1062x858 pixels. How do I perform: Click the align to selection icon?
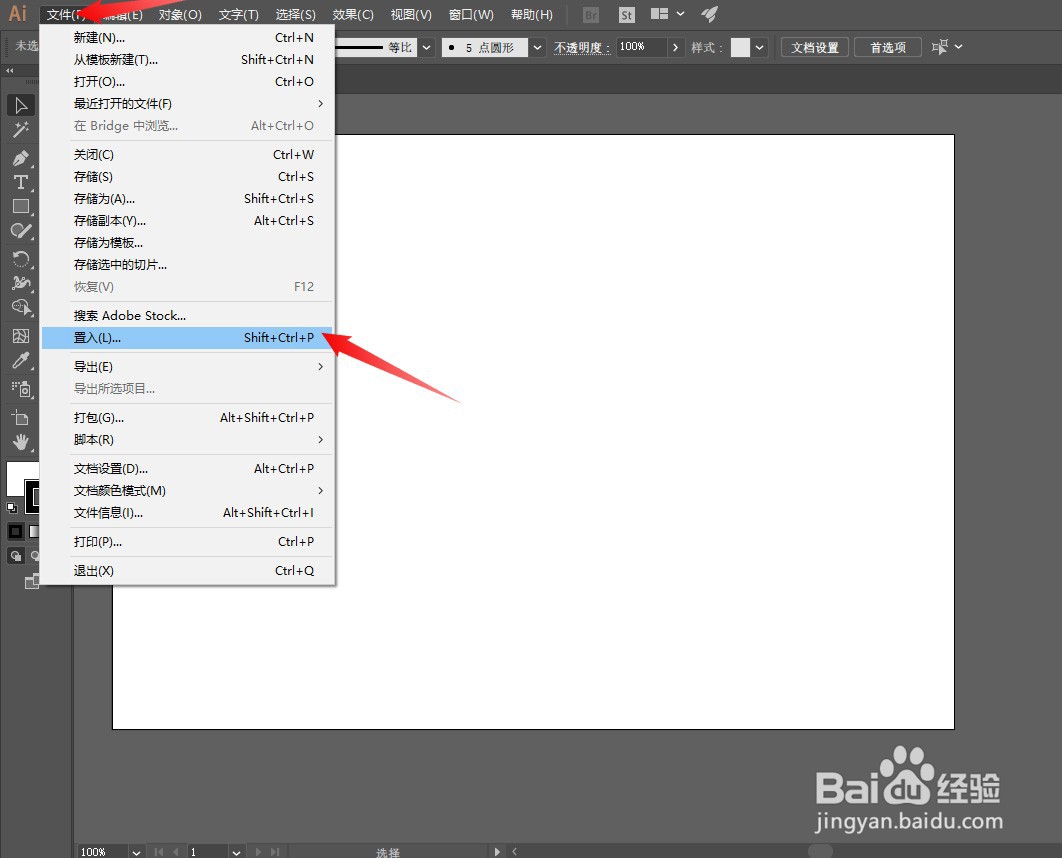[939, 47]
